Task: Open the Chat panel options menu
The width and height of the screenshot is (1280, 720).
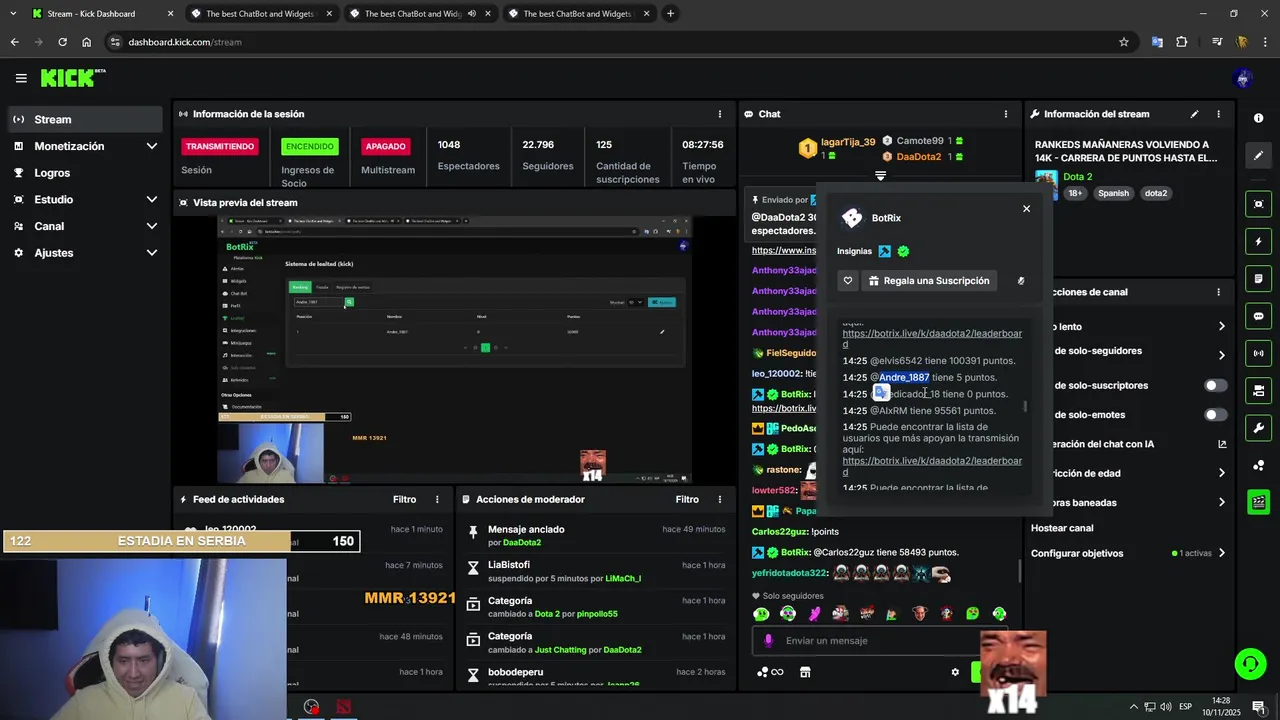Action: (1006, 114)
